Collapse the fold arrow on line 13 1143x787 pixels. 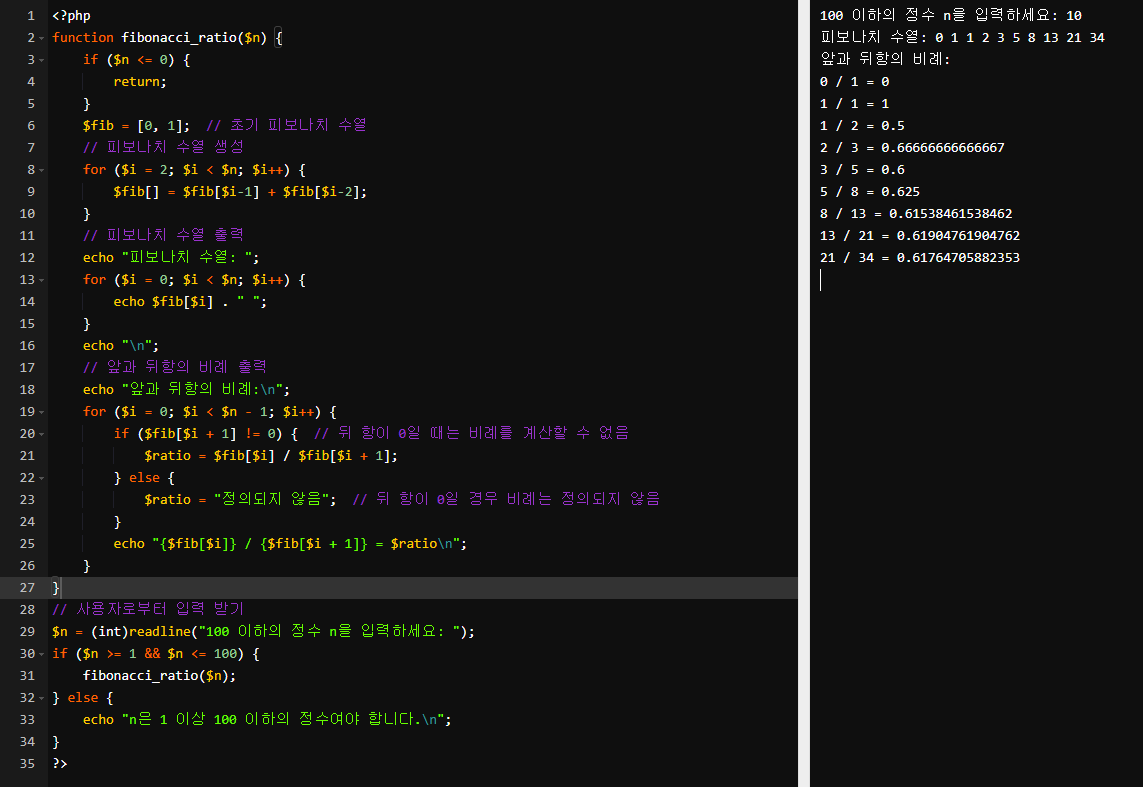[42, 280]
